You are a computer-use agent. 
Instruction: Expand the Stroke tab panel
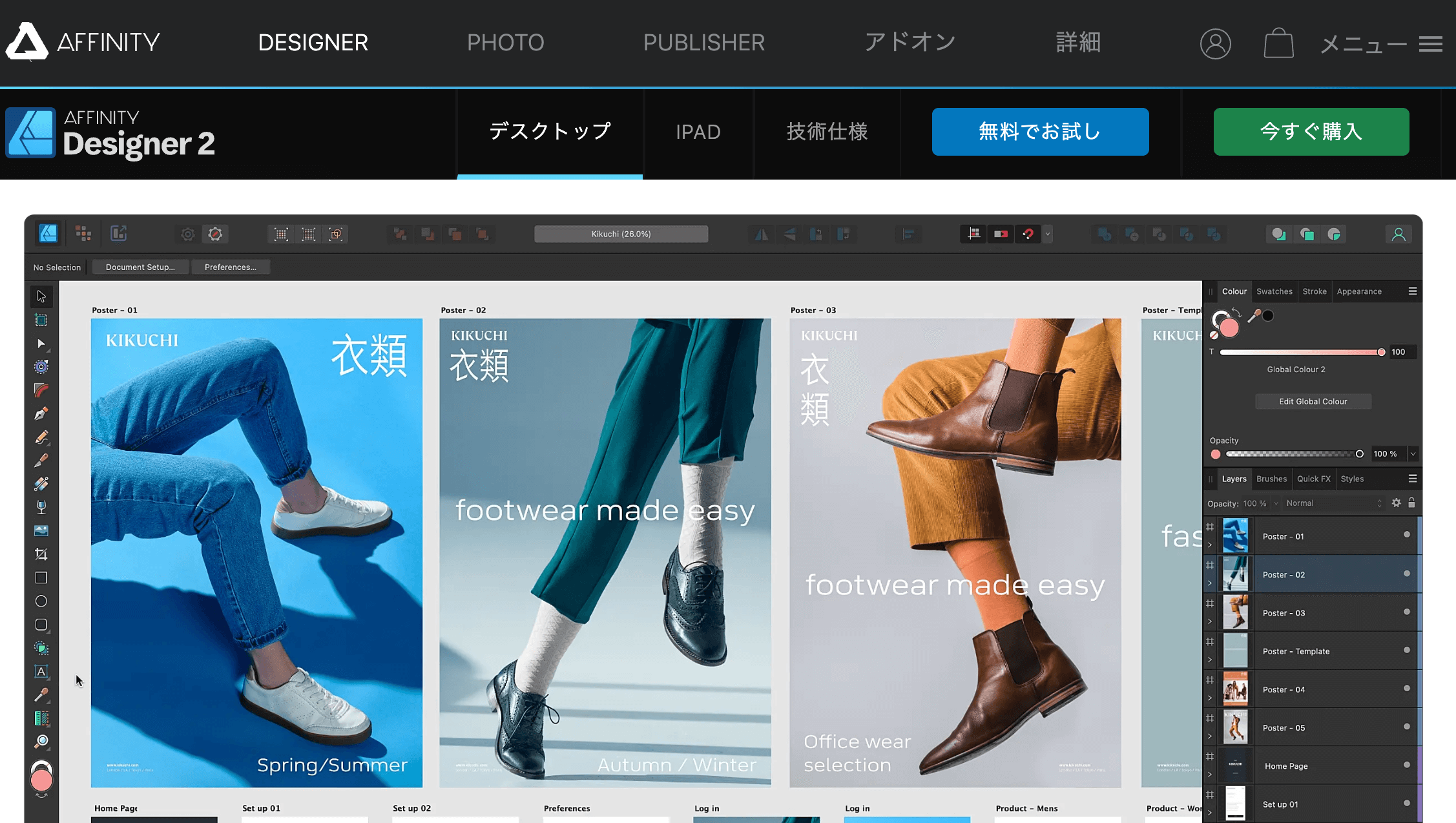1313,291
